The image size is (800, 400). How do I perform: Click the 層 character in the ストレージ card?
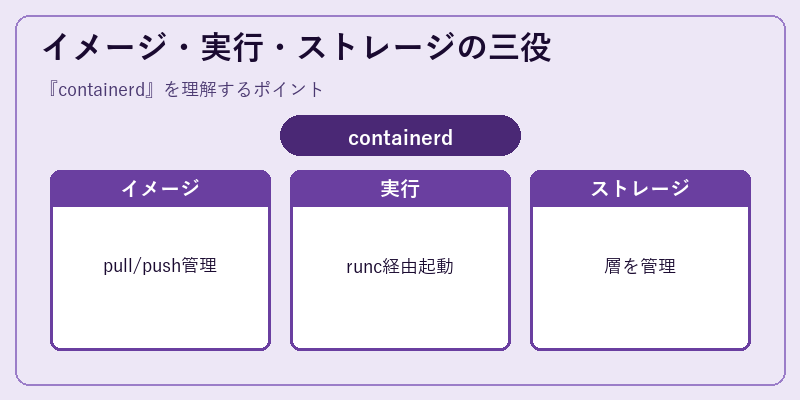613,266
